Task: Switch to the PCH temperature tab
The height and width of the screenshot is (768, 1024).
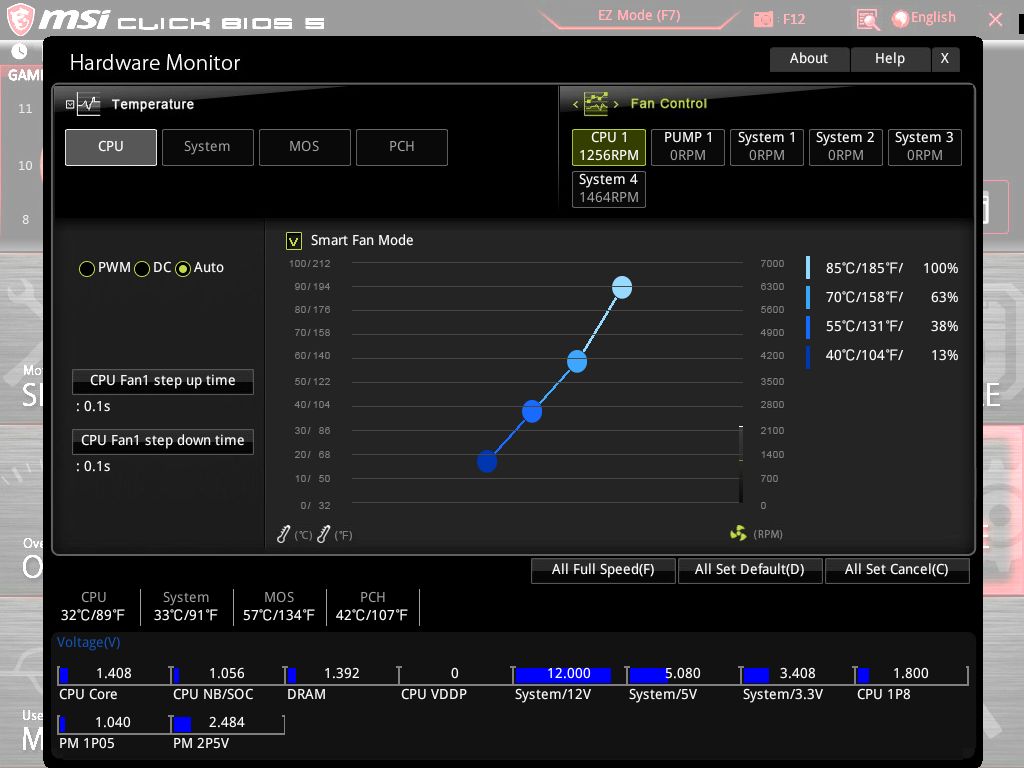Action: tap(401, 147)
